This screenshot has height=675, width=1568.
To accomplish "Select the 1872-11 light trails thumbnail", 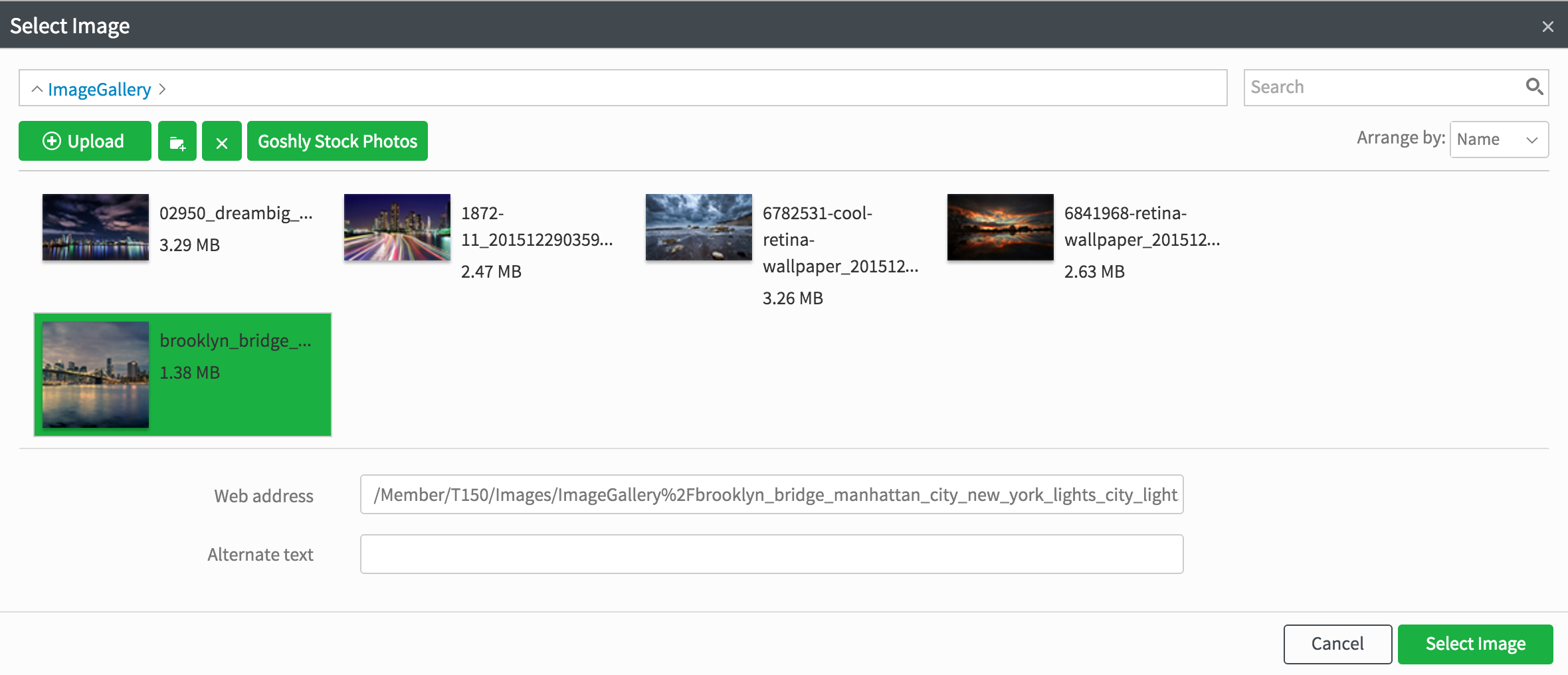I will tap(397, 227).
